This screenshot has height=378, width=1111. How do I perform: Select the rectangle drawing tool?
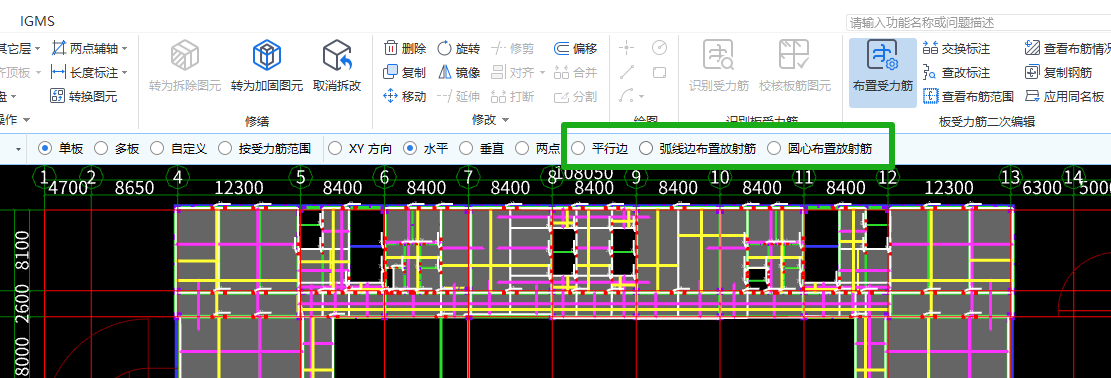pyautogui.click(x=660, y=72)
